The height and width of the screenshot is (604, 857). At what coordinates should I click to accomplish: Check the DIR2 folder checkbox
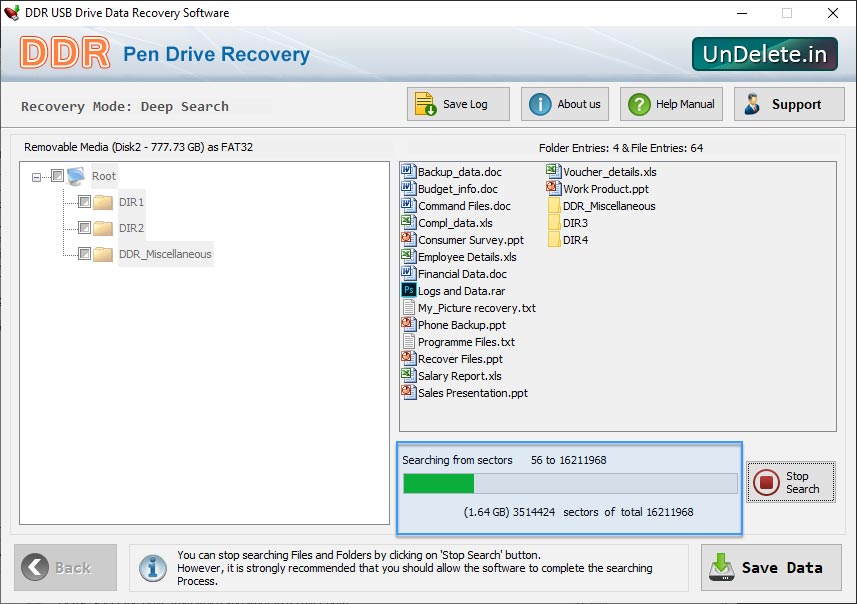(x=84, y=227)
